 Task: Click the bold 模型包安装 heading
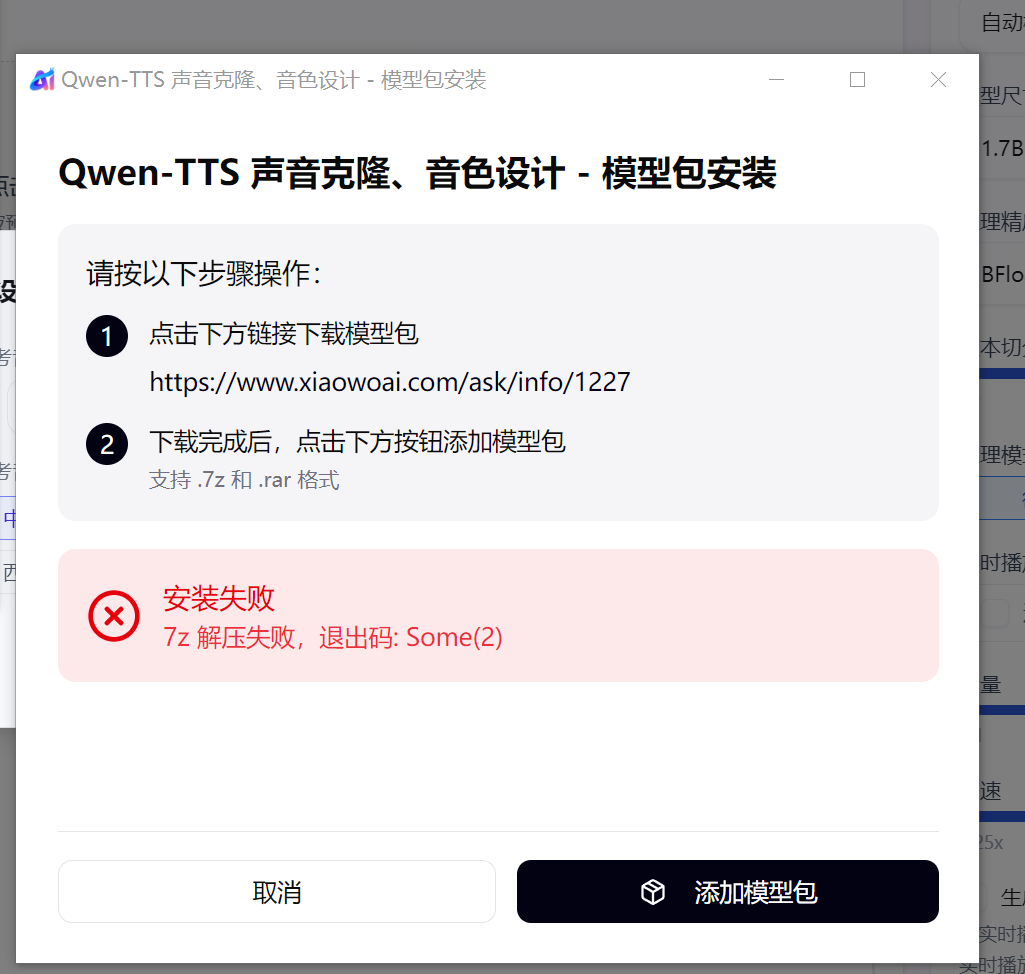pyautogui.click(x=688, y=173)
